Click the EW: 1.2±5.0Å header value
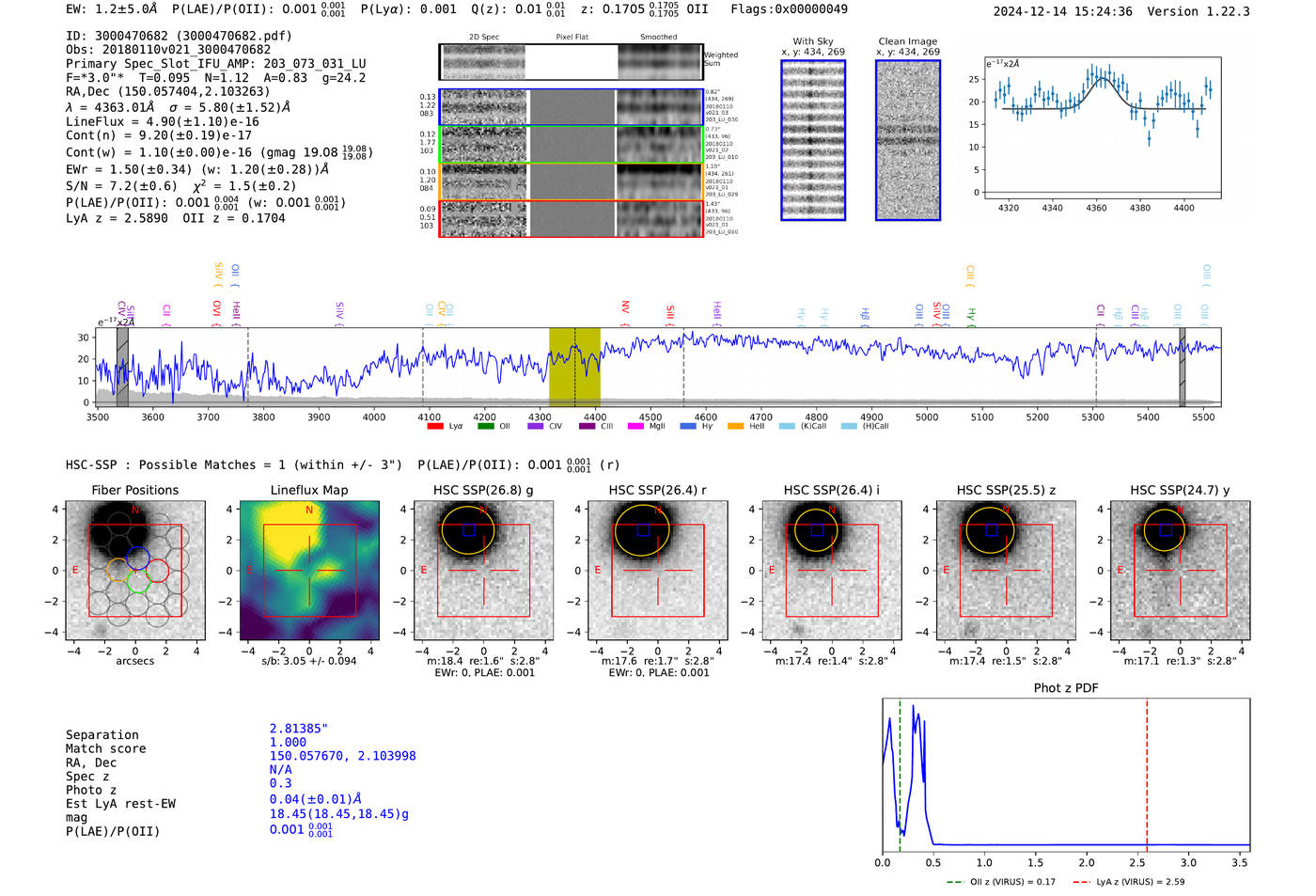This screenshot has width=1316, height=896. [x=112, y=9]
